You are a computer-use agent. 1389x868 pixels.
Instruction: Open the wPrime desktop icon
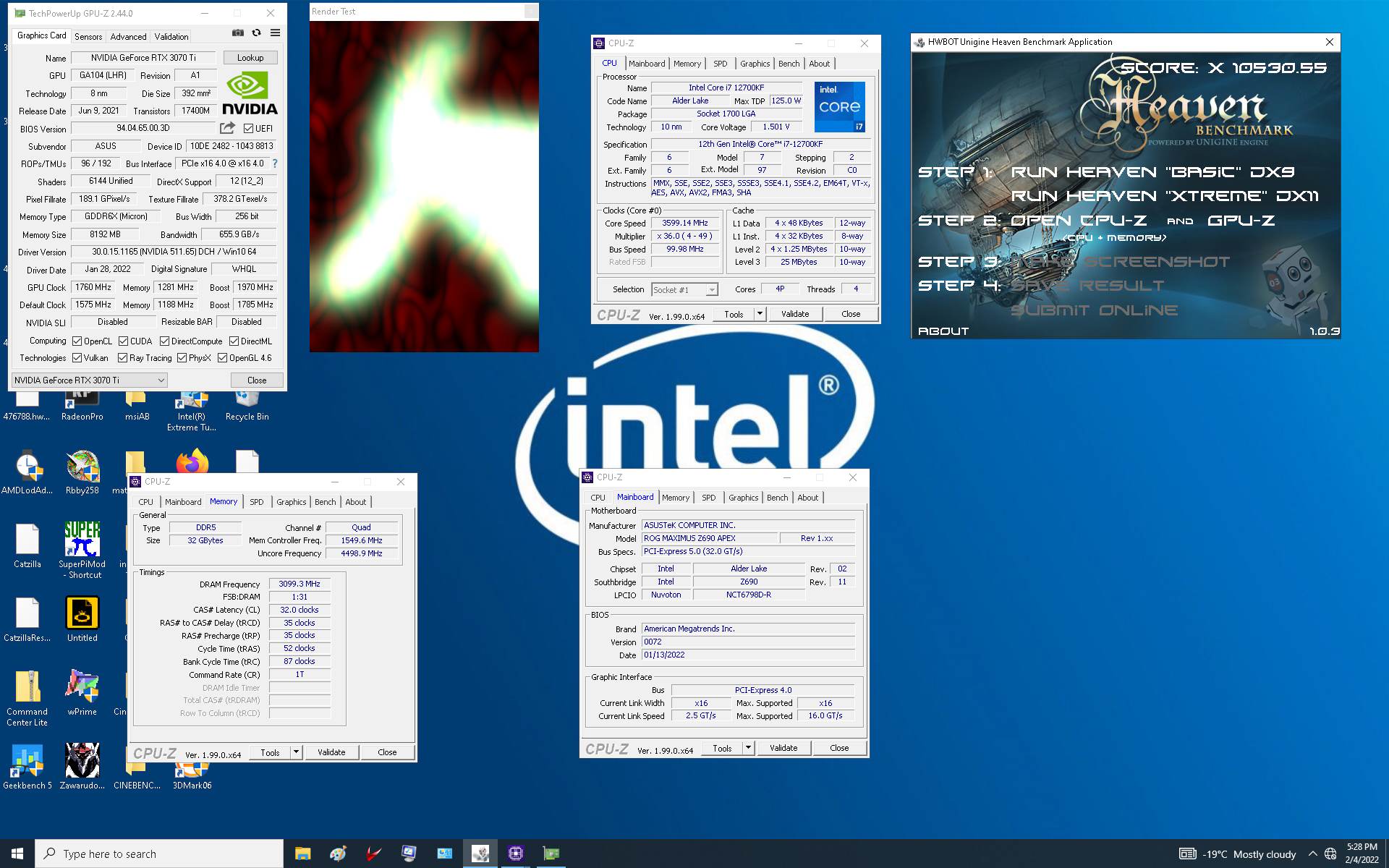pyautogui.click(x=82, y=693)
